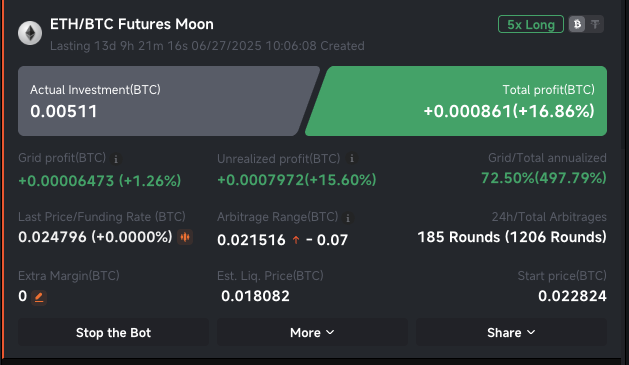Click the Unrealized profit info icon
This screenshot has width=629, height=365.
pos(352,158)
